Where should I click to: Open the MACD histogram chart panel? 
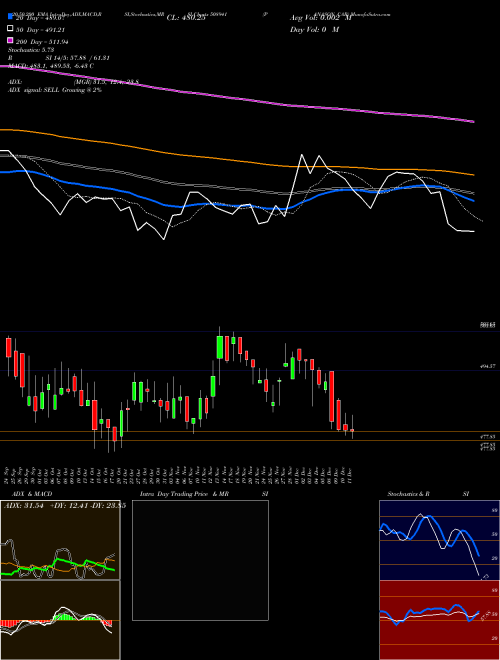coord(60,620)
